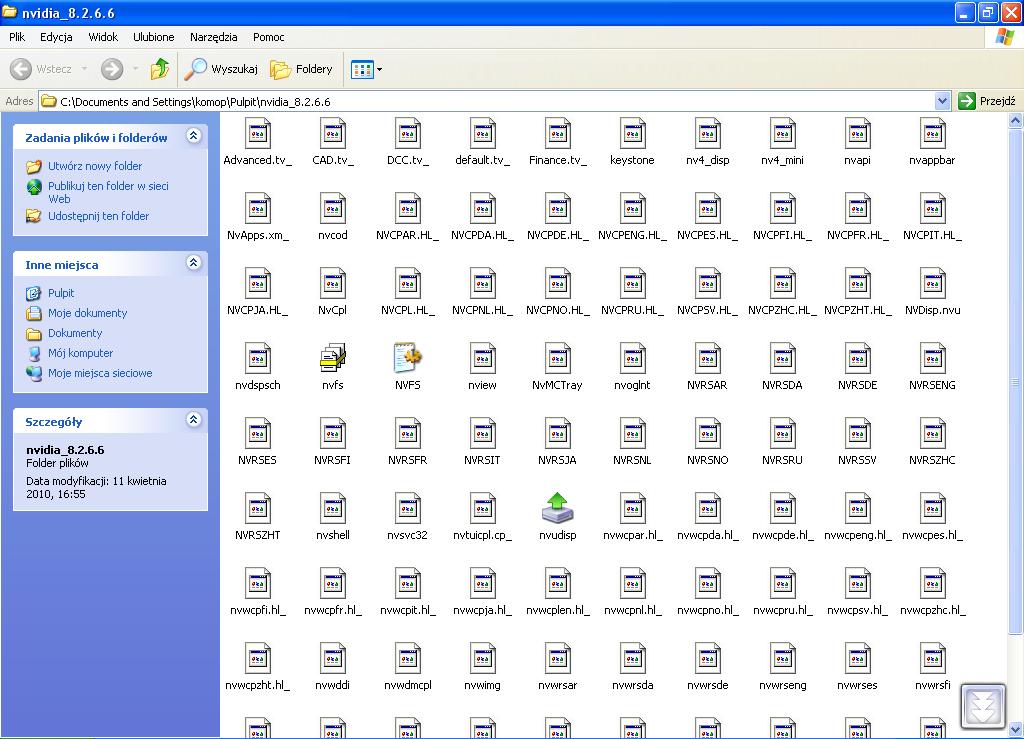Select the nvwddi file icon
The height and width of the screenshot is (739, 1024).
click(x=332, y=659)
